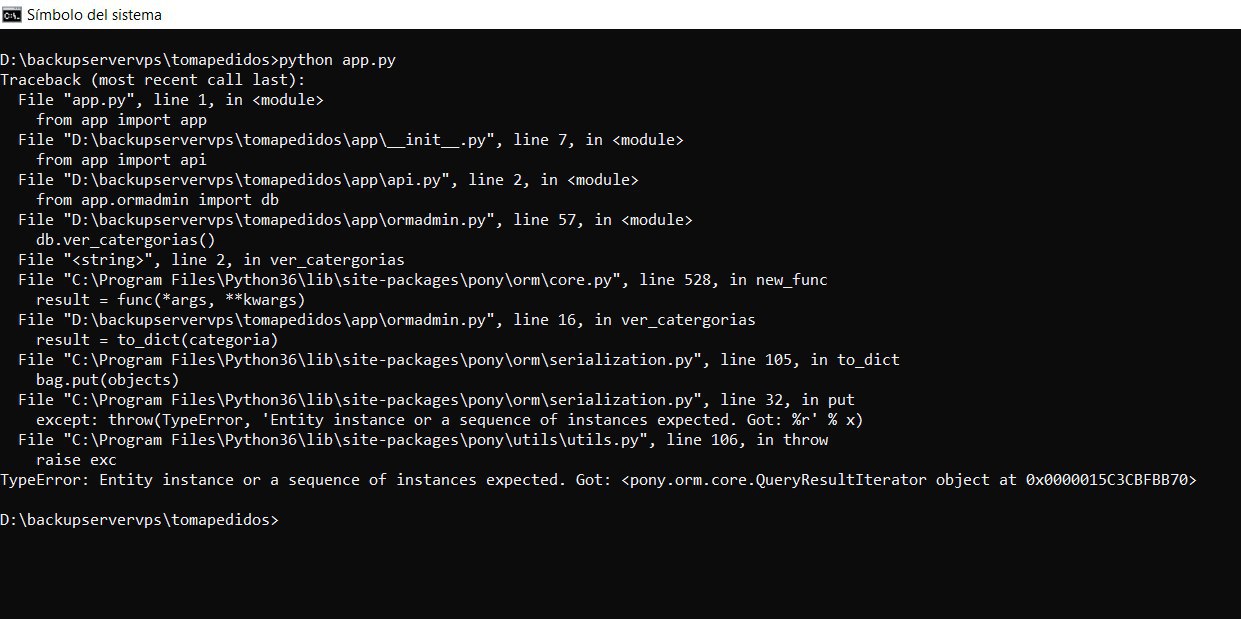Click the "bag.put(objects)" line
The image size is (1241, 619).
[108, 380]
